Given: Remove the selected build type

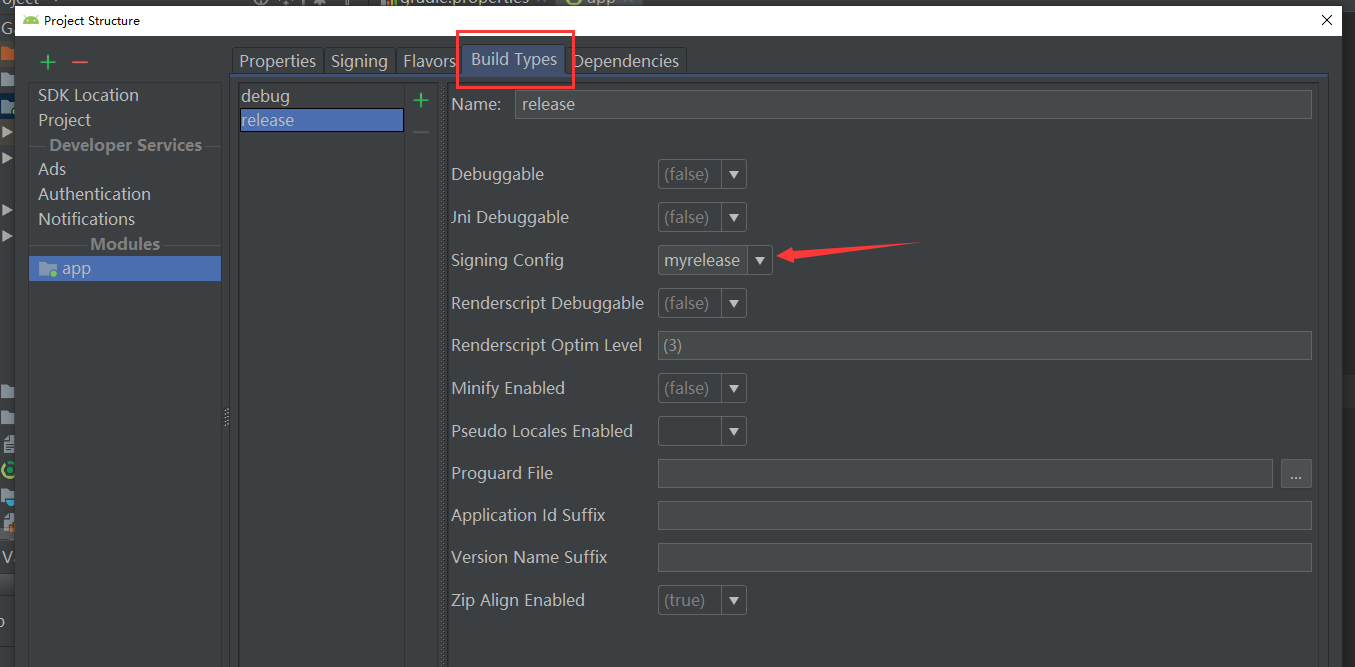Looking at the screenshot, I should point(421,132).
